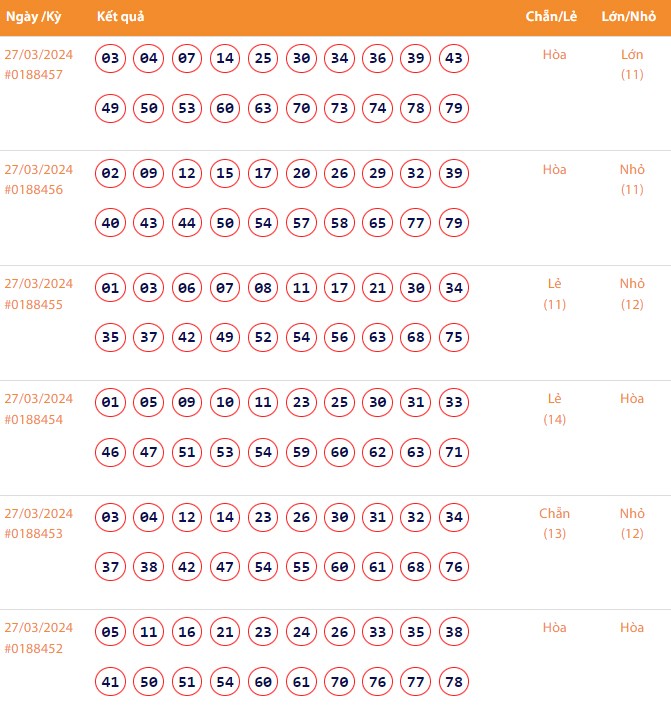This screenshot has width=671, height=712.
Task: Click ball 59 in draw #0188454
Action: tap(301, 452)
